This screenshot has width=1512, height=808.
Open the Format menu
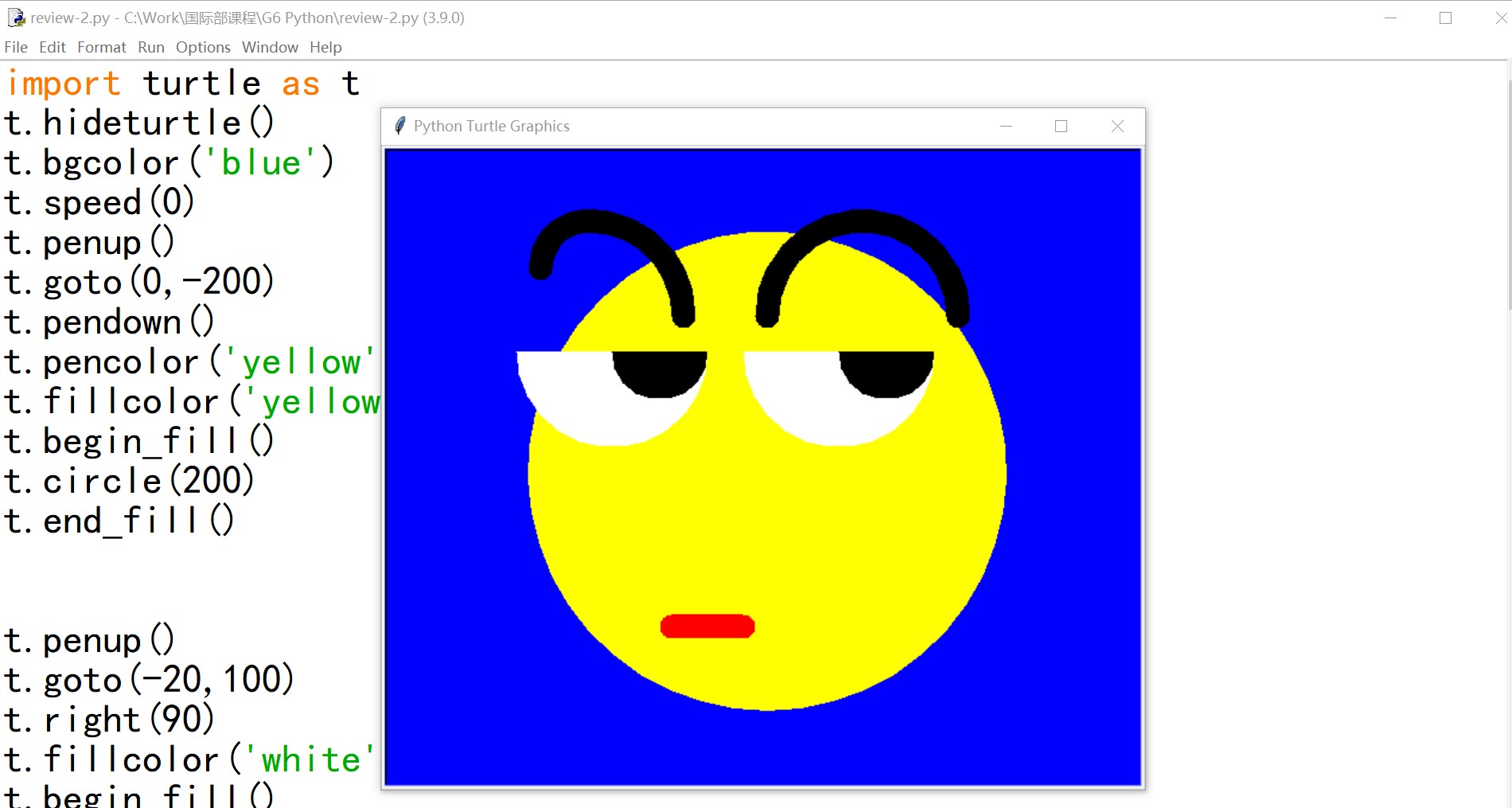pos(101,48)
